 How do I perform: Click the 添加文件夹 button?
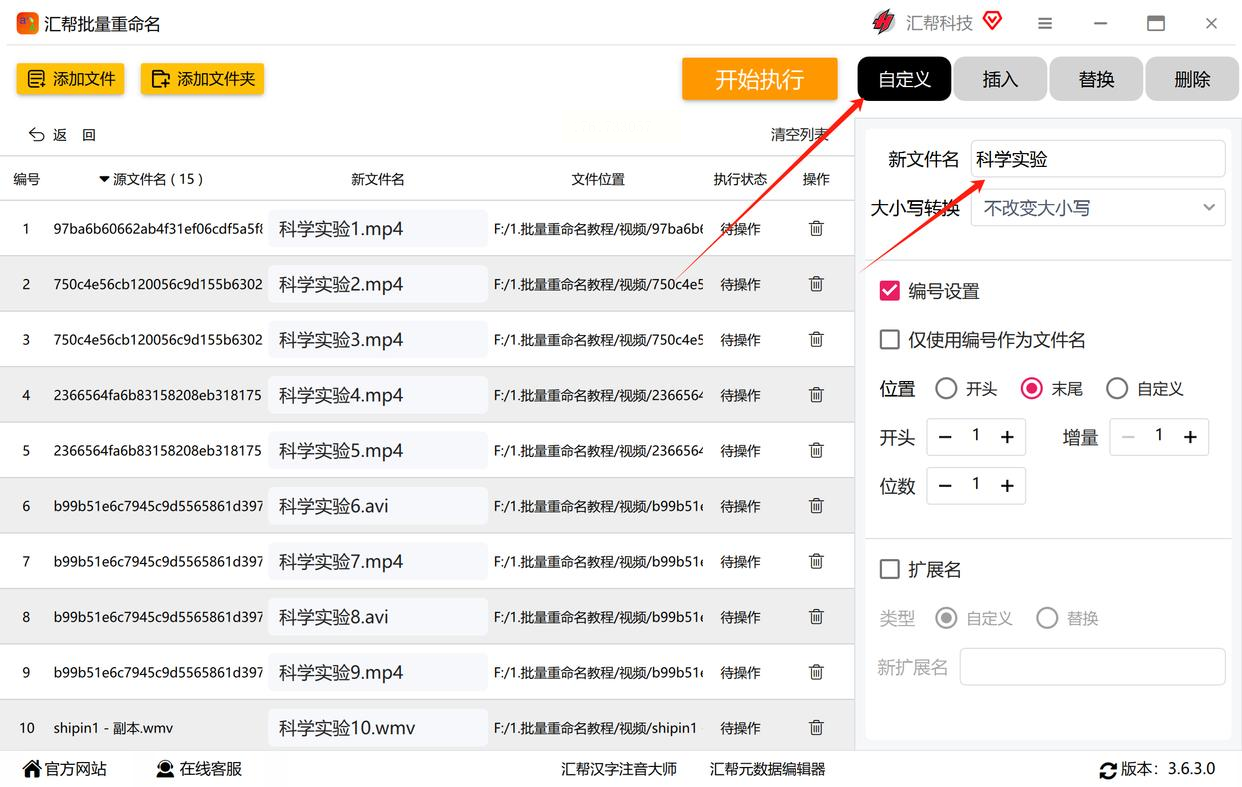click(202, 79)
